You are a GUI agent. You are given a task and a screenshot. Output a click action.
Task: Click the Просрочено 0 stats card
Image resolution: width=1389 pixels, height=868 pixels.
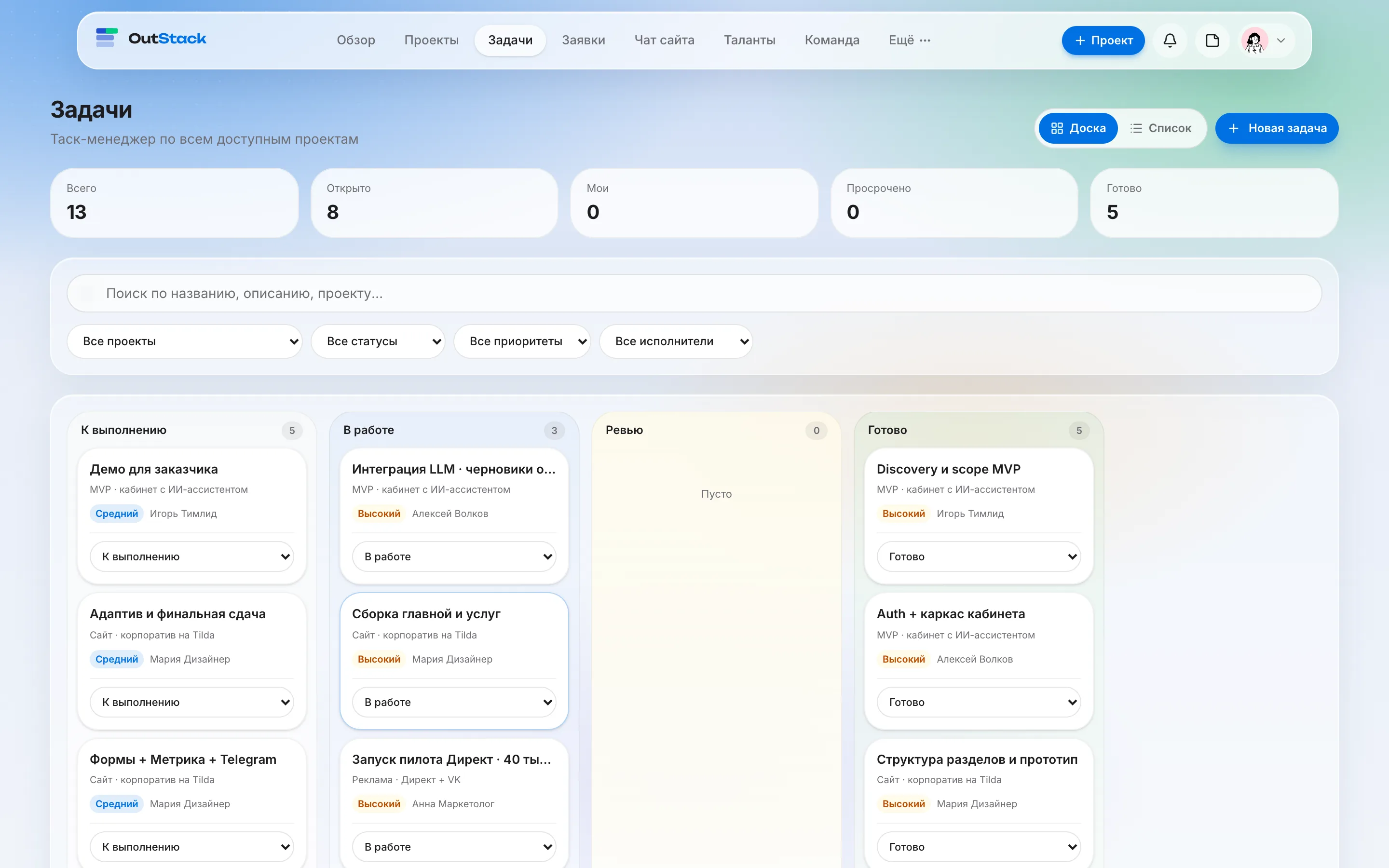[954, 203]
